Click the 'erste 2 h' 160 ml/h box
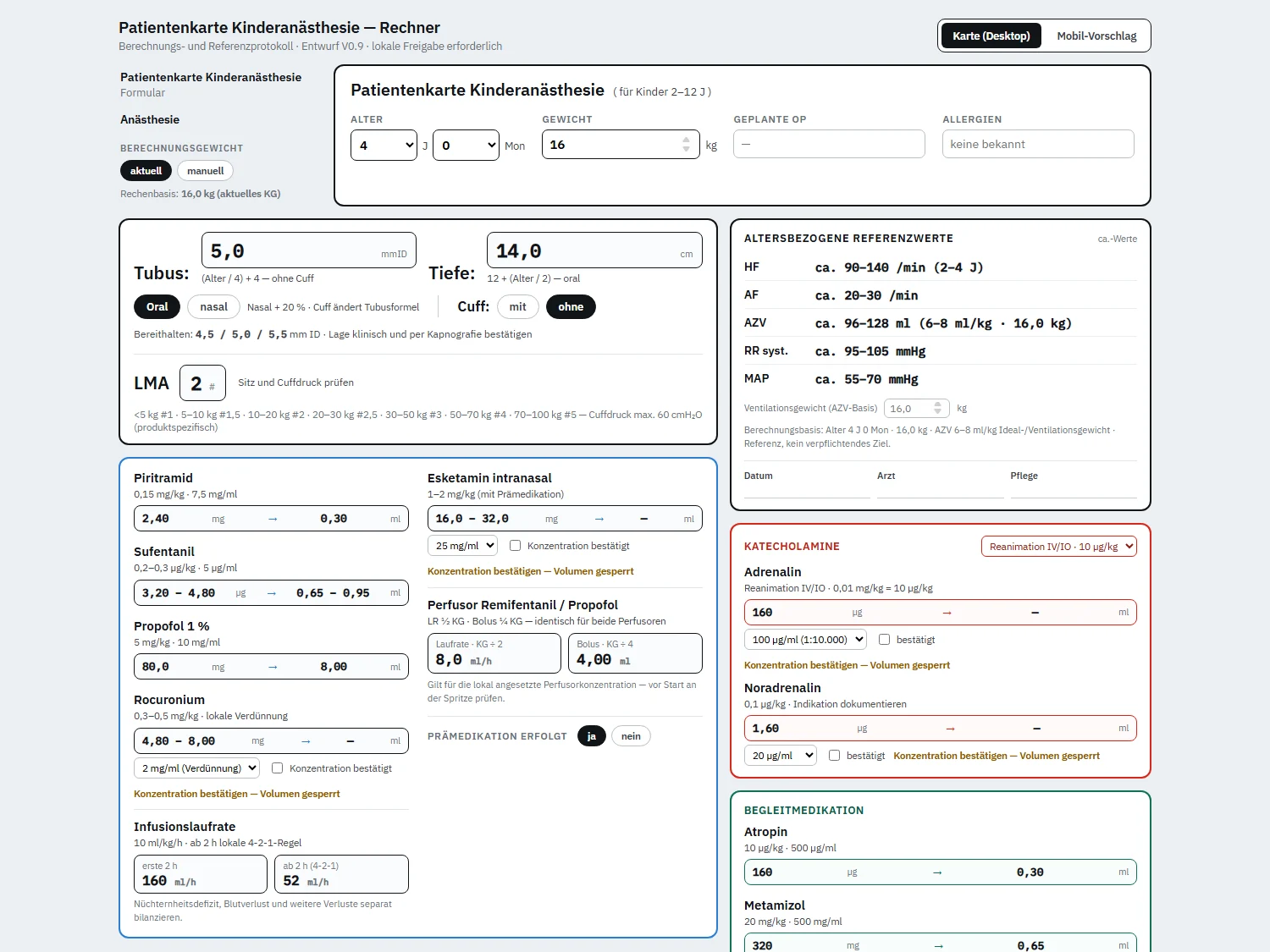Viewport: 1270px width, 952px height. 201,874
